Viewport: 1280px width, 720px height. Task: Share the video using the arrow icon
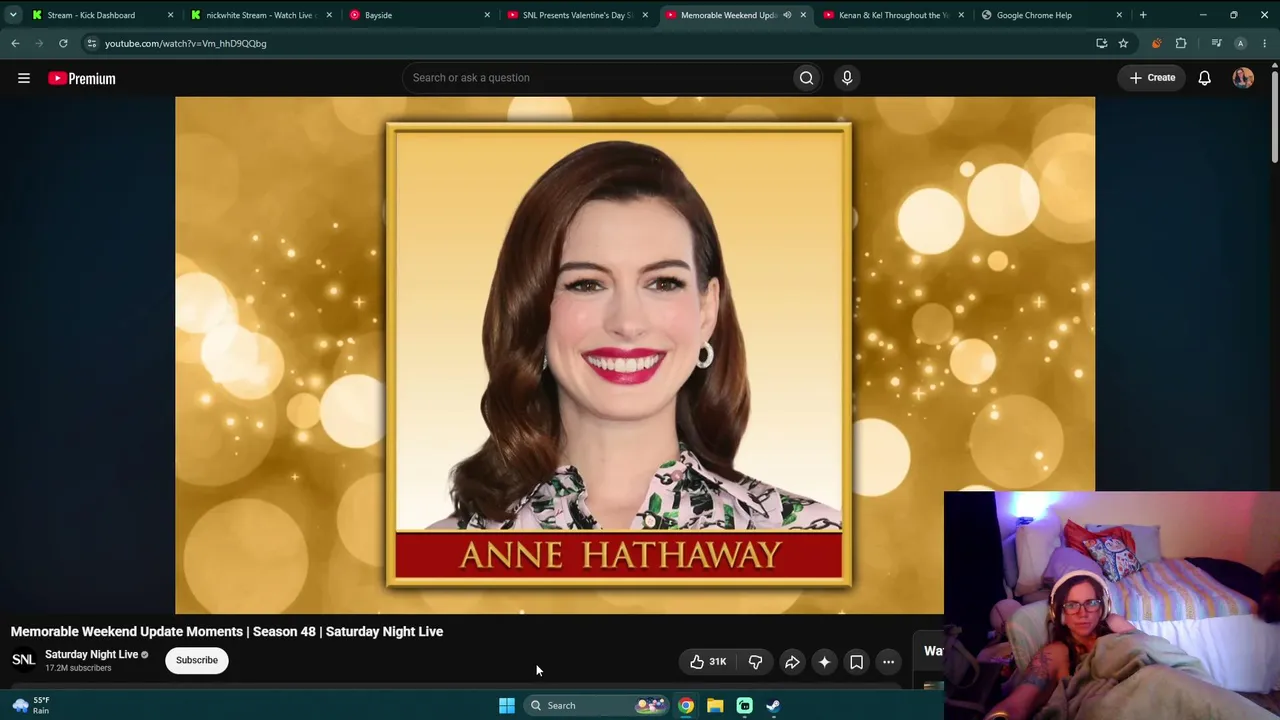pyautogui.click(x=792, y=661)
